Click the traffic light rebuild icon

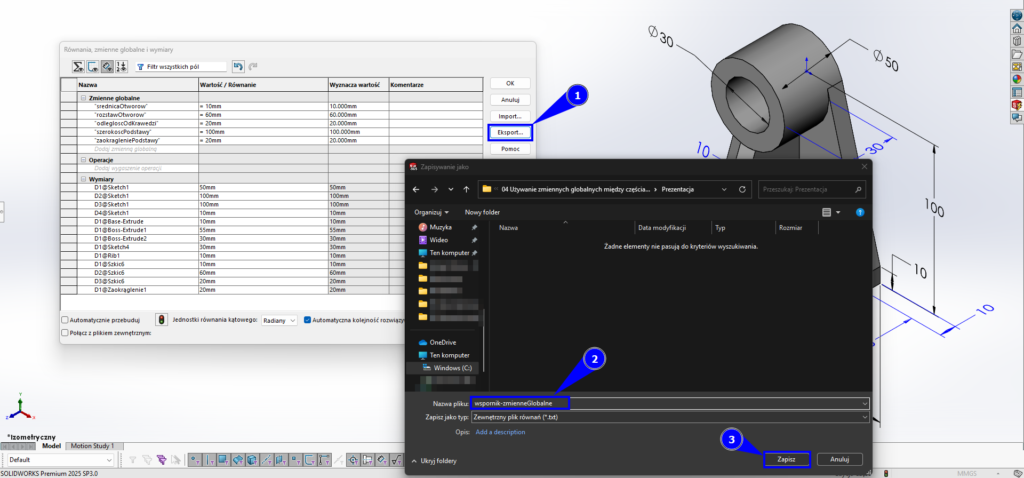[161, 320]
